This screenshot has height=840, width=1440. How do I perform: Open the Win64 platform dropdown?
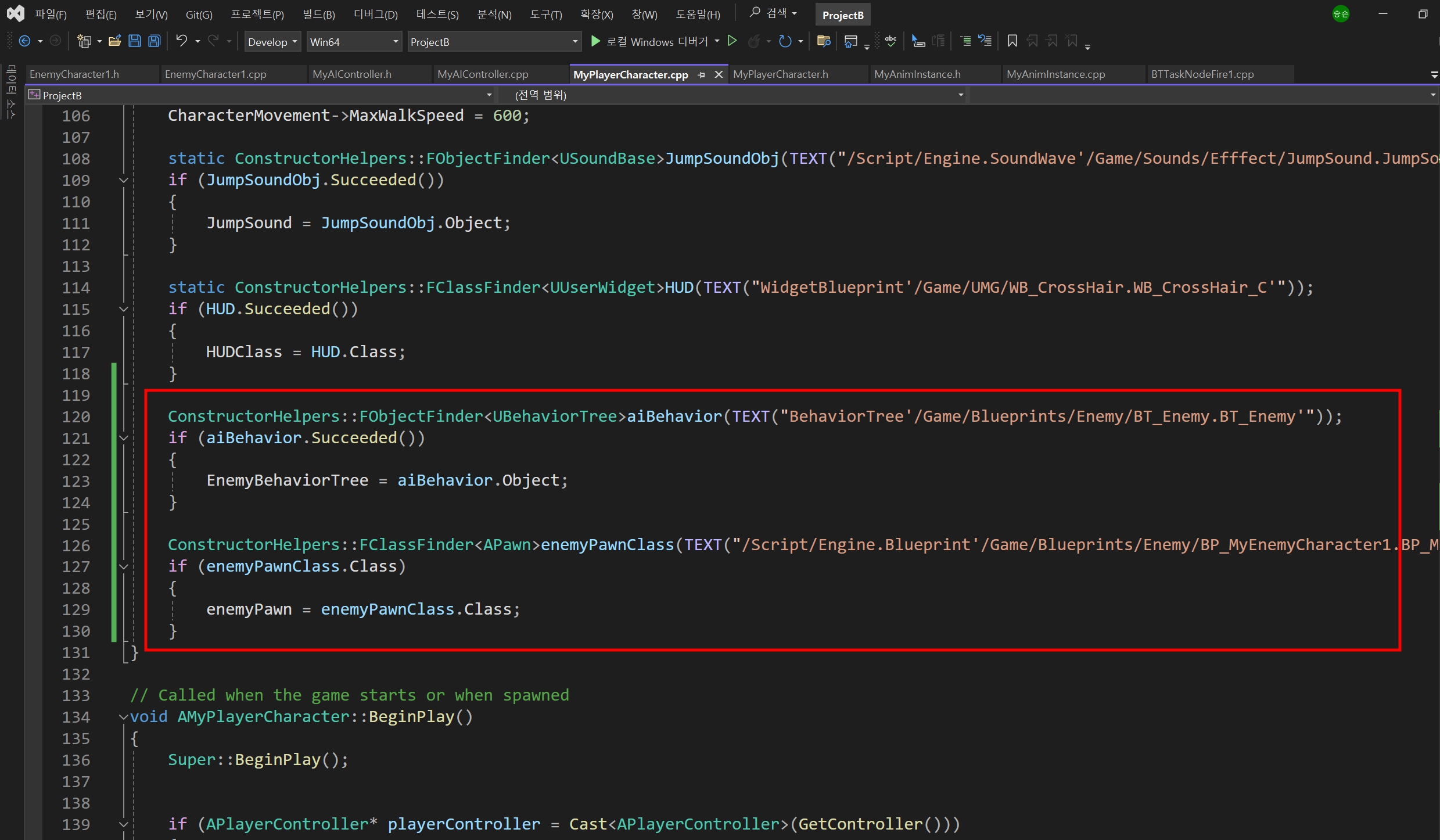pyautogui.click(x=354, y=42)
